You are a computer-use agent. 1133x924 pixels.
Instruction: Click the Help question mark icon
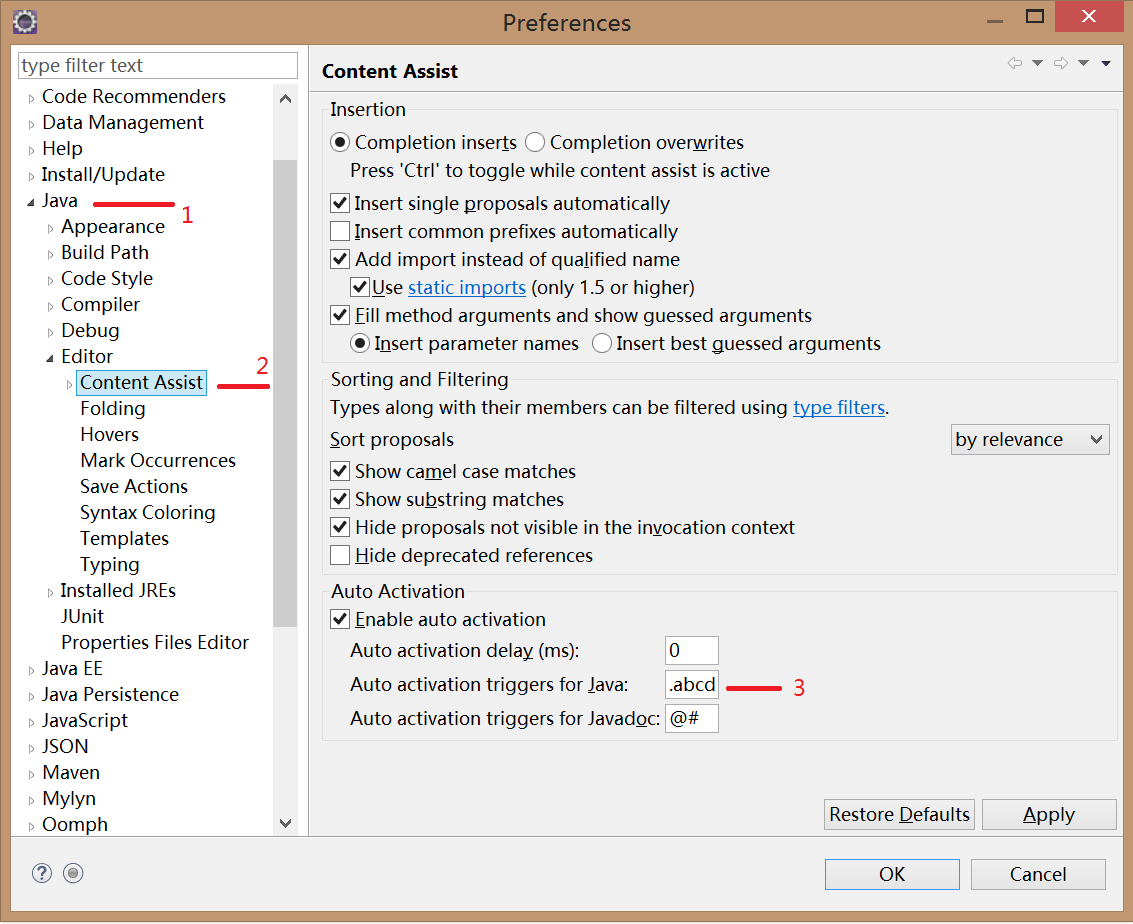tap(41, 873)
